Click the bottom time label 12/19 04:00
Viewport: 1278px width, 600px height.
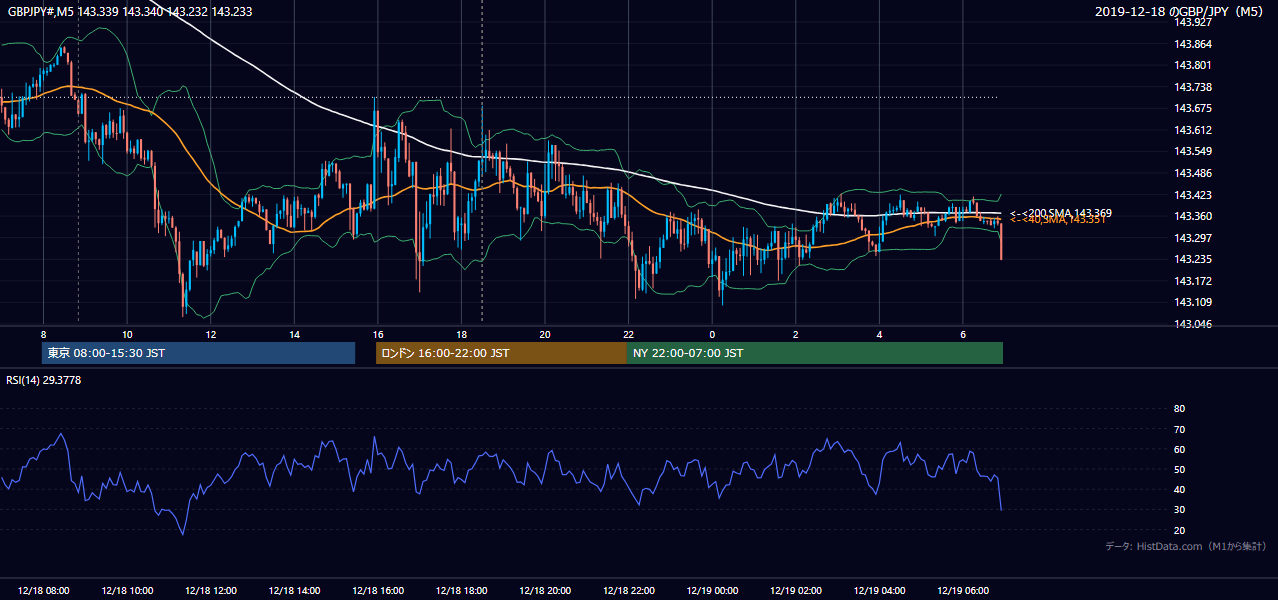click(879, 591)
